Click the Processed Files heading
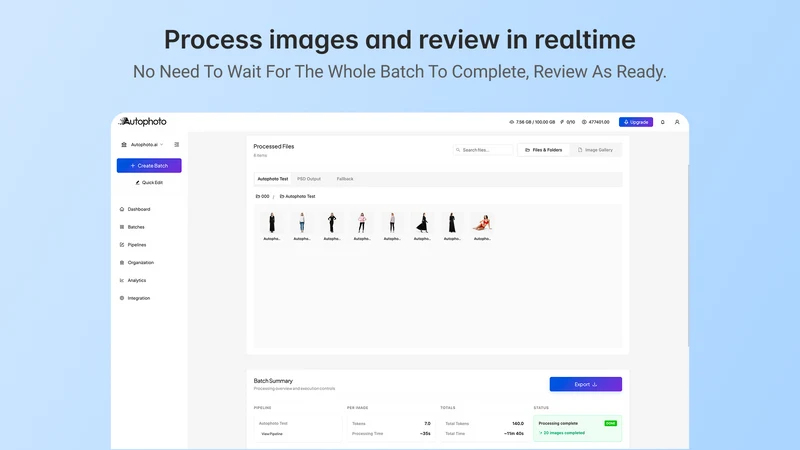Viewport: 800px width, 450px height. coord(274,146)
